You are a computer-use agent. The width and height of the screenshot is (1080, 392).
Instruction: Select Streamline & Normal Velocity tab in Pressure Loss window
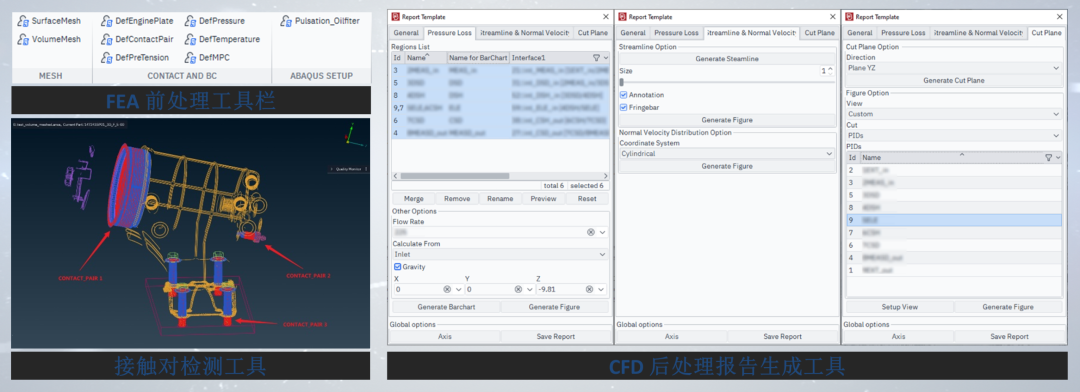[x=525, y=32]
